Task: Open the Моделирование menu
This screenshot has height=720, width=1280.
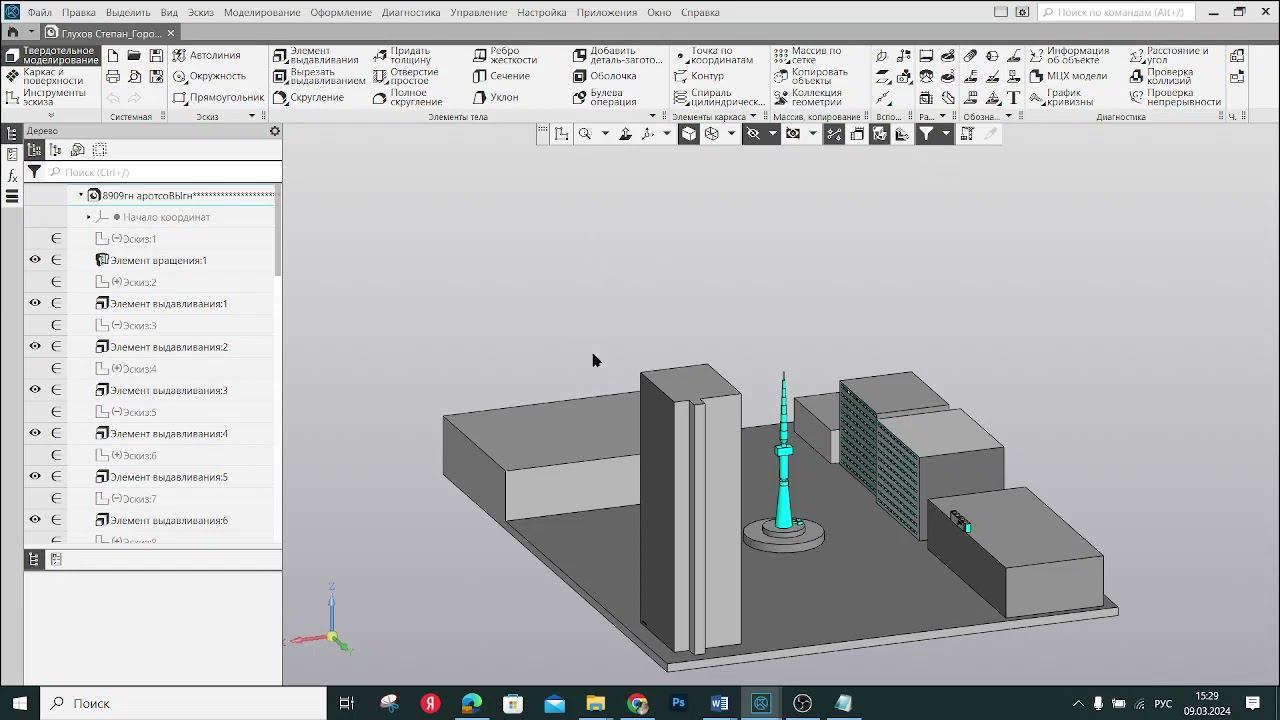Action: 262,13
